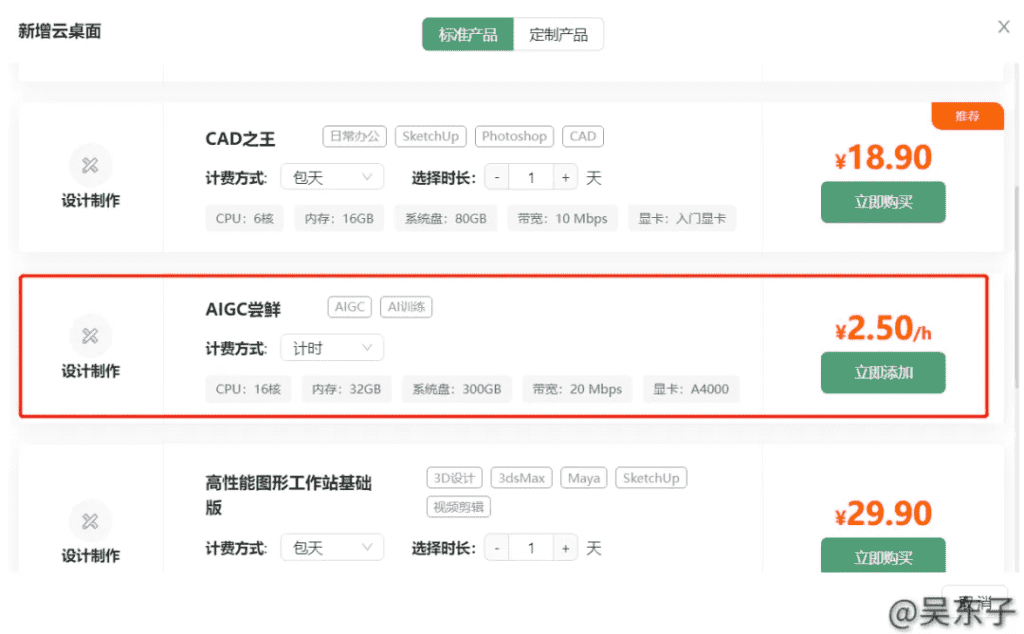Decrease 高性能图形工作站 duration with minus button
This screenshot has width=1024, height=634.
tap(497, 548)
